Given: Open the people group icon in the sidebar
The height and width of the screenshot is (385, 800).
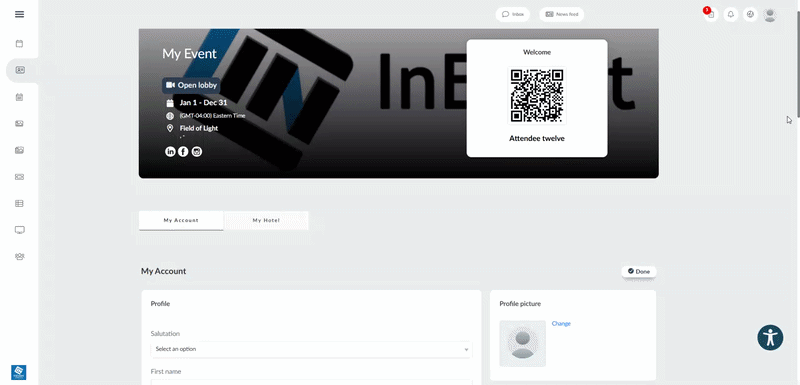Looking at the screenshot, I should click(19, 256).
